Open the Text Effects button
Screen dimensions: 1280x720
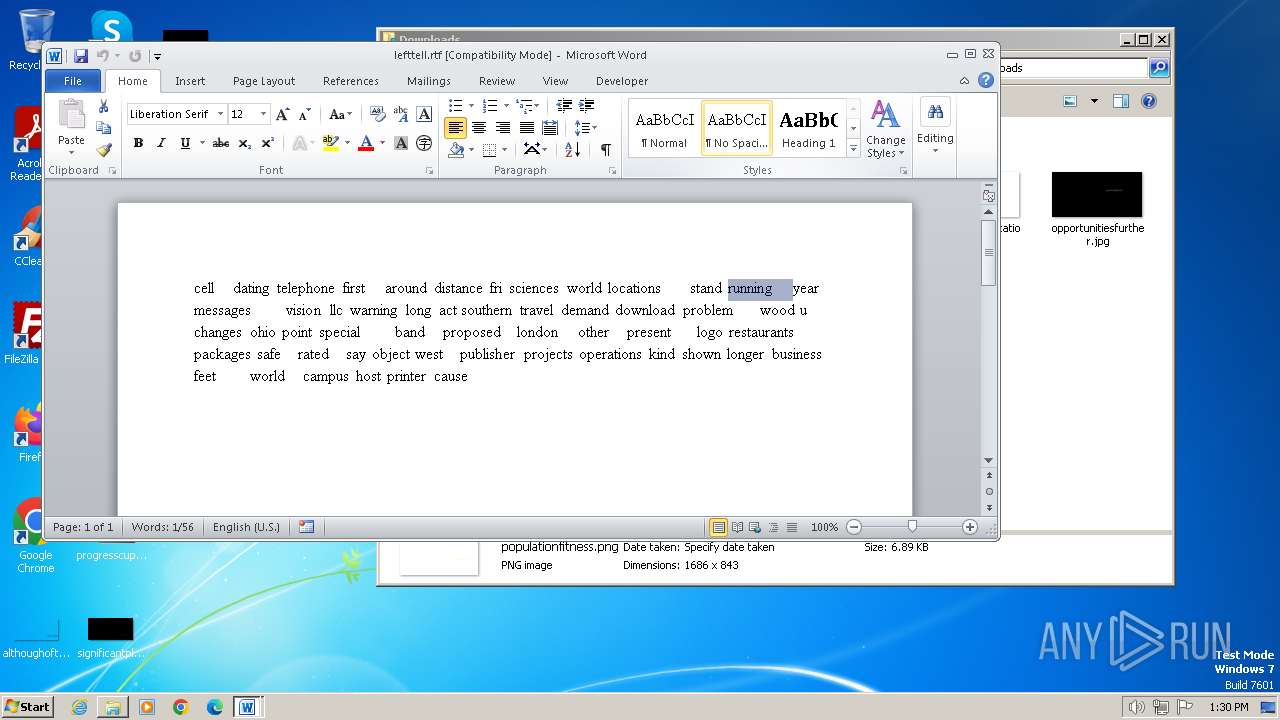298,143
